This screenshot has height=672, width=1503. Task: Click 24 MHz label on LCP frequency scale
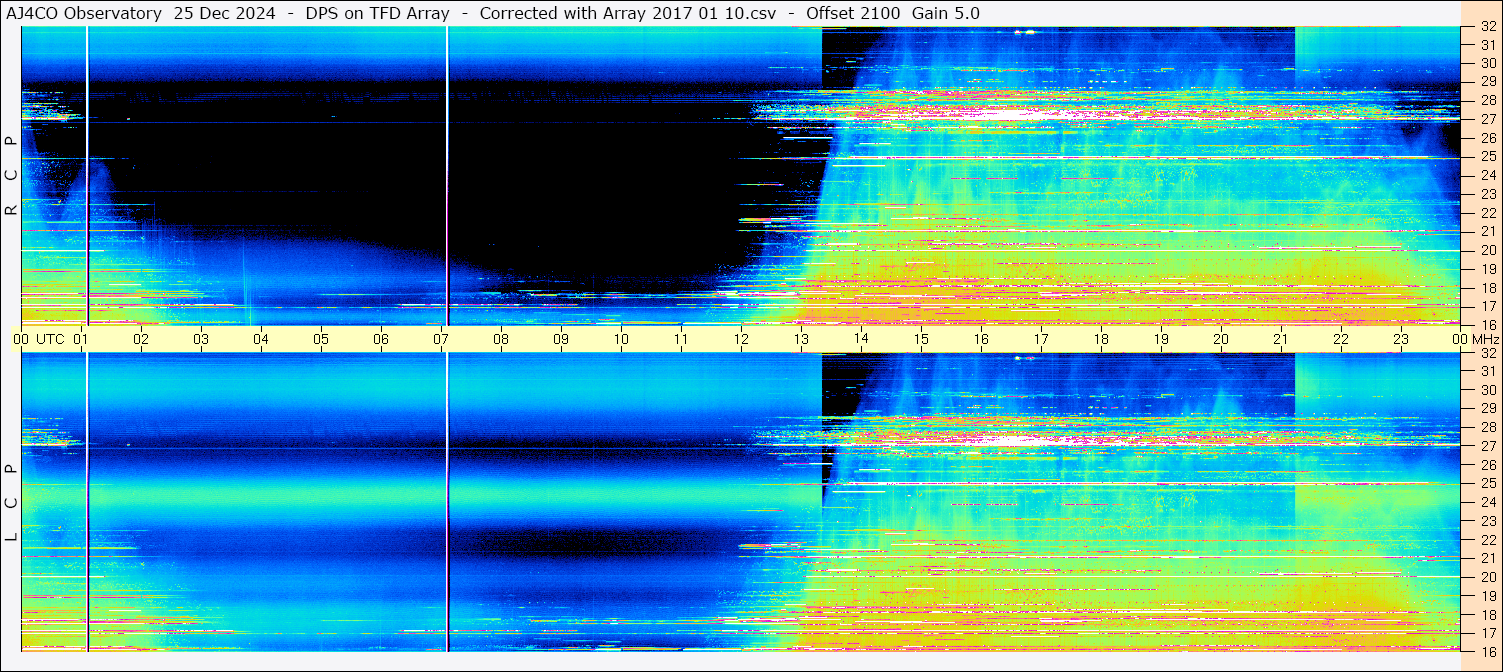tap(1487, 502)
